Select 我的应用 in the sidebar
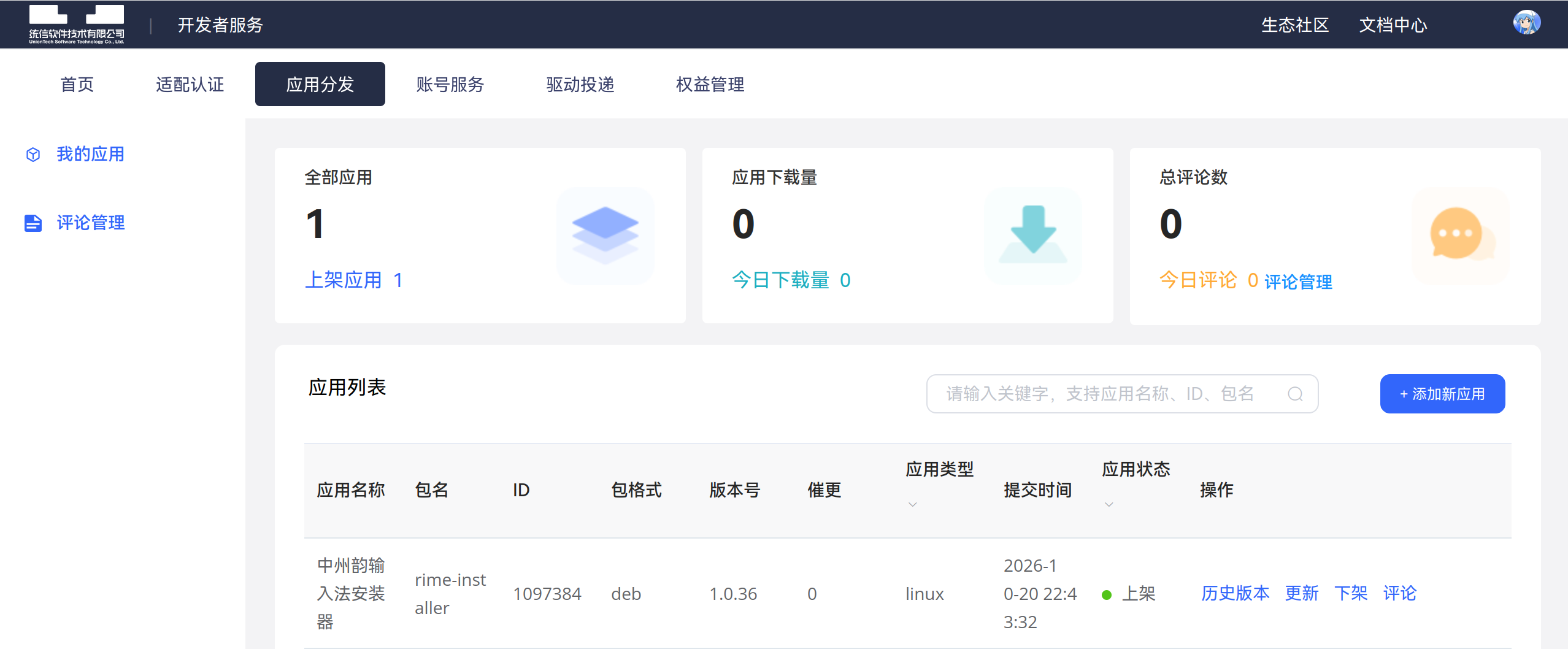This screenshot has height=649, width=1568. click(91, 155)
